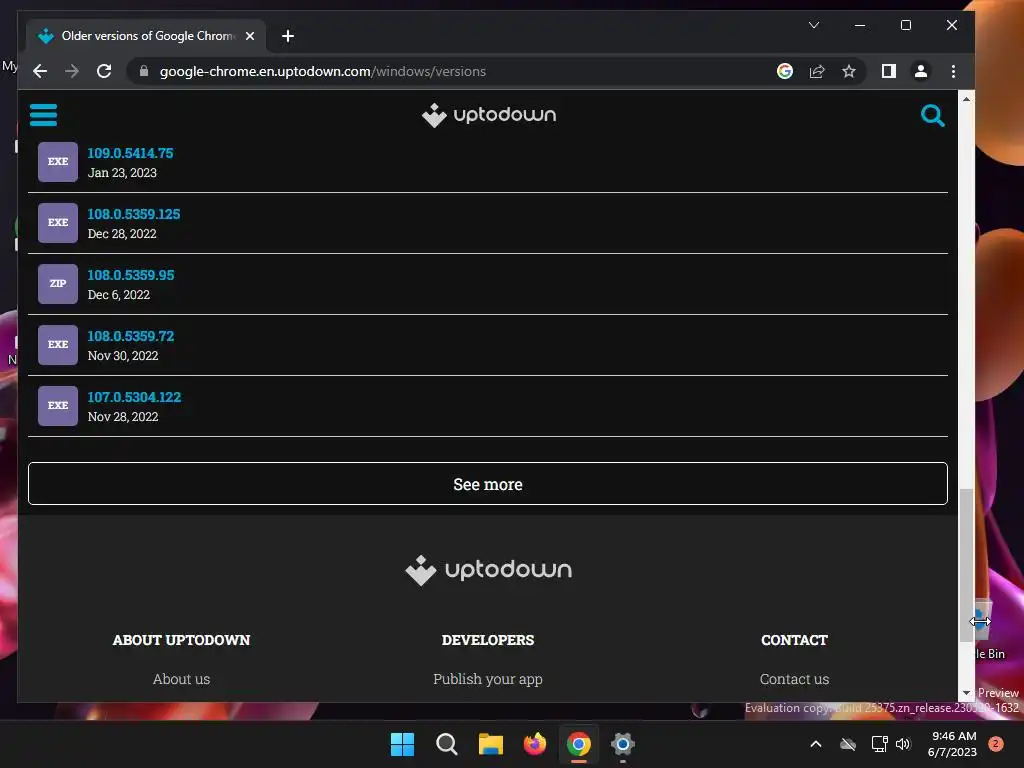Reload the page with the refresh icon

(104, 71)
